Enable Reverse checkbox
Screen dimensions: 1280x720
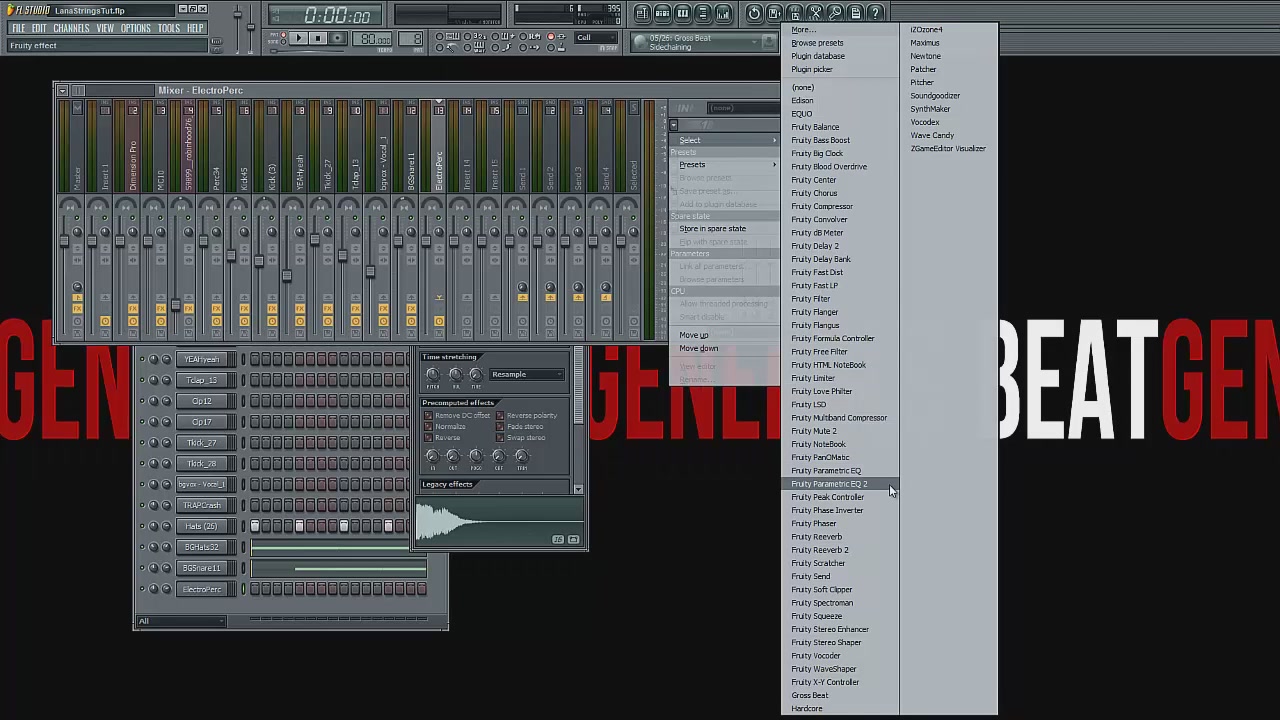click(428, 437)
